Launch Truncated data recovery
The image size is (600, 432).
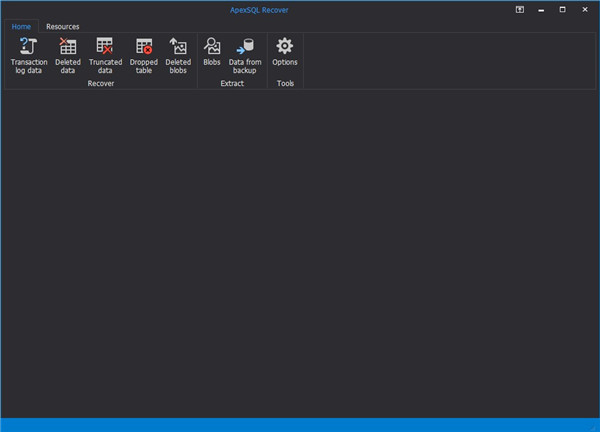tap(105, 55)
